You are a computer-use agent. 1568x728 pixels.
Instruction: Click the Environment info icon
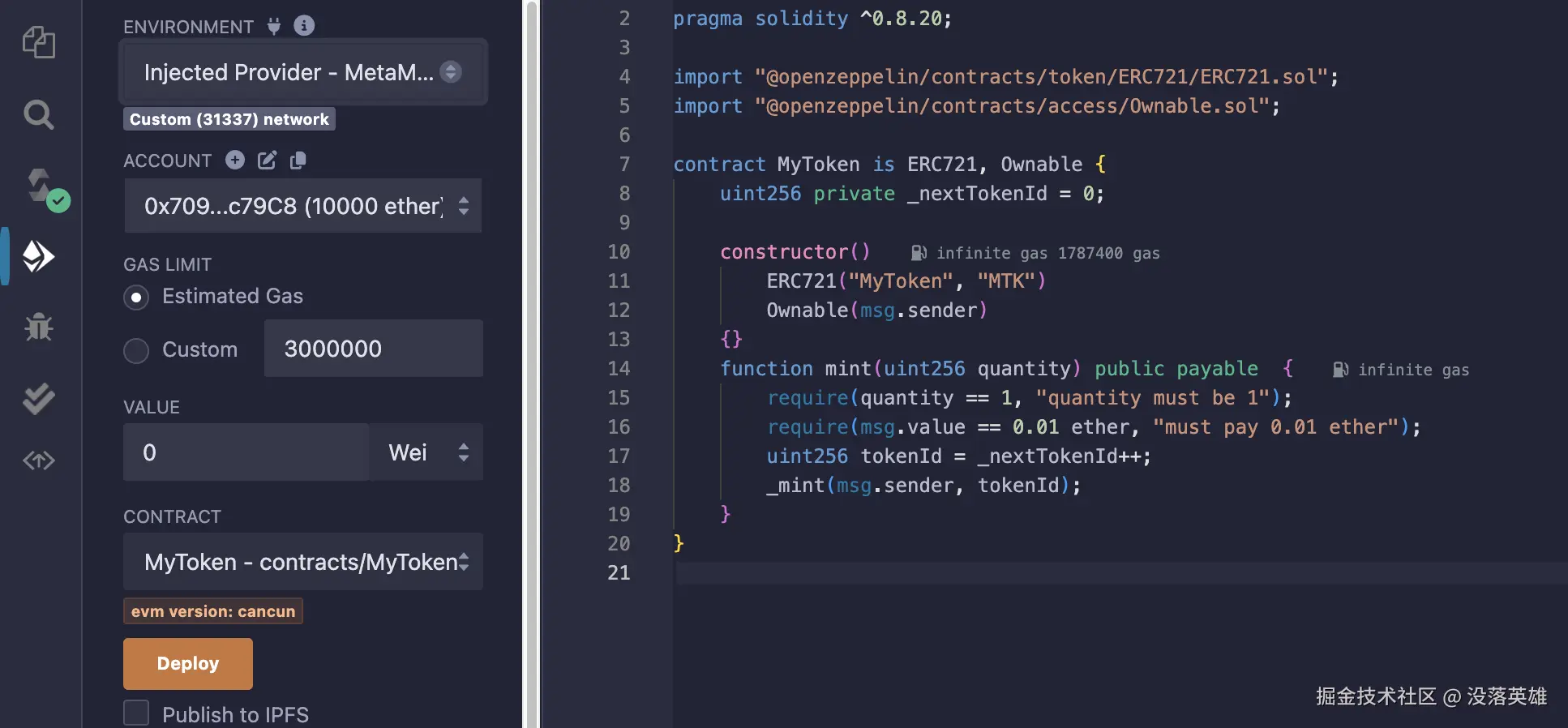pos(304,26)
